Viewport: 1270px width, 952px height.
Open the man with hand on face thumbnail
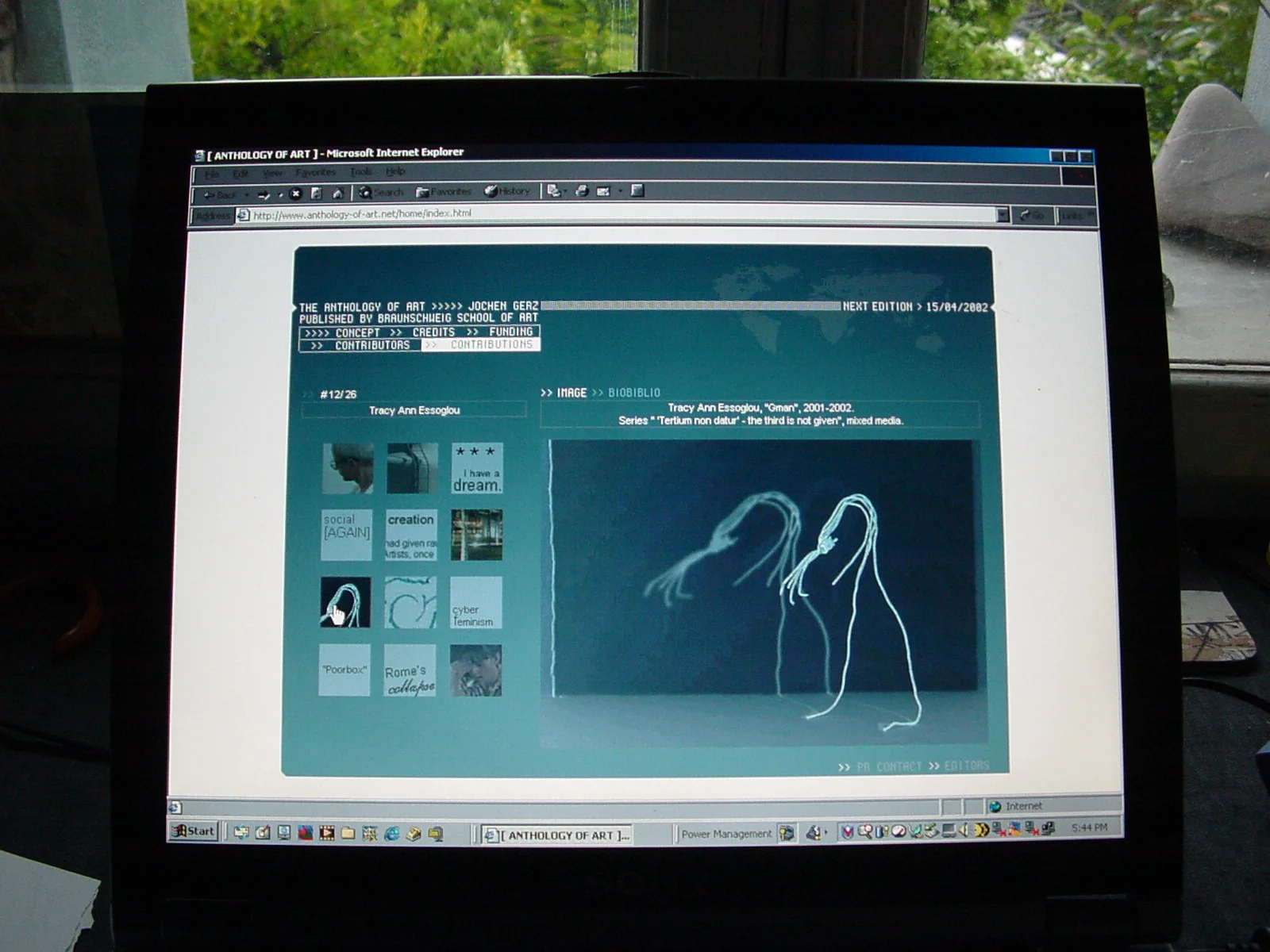point(475,670)
